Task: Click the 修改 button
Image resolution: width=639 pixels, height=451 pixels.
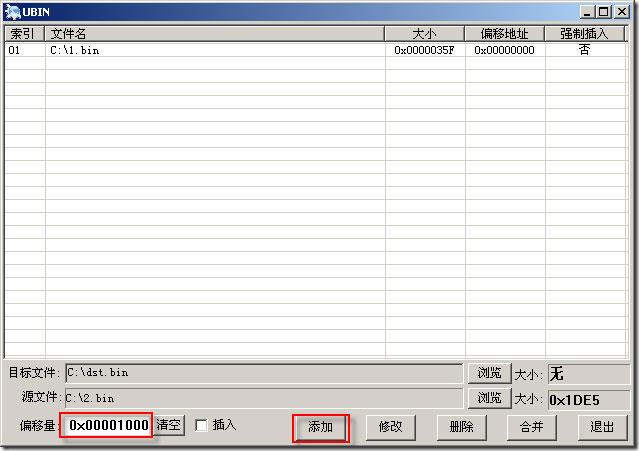Action: tap(390, 427)
